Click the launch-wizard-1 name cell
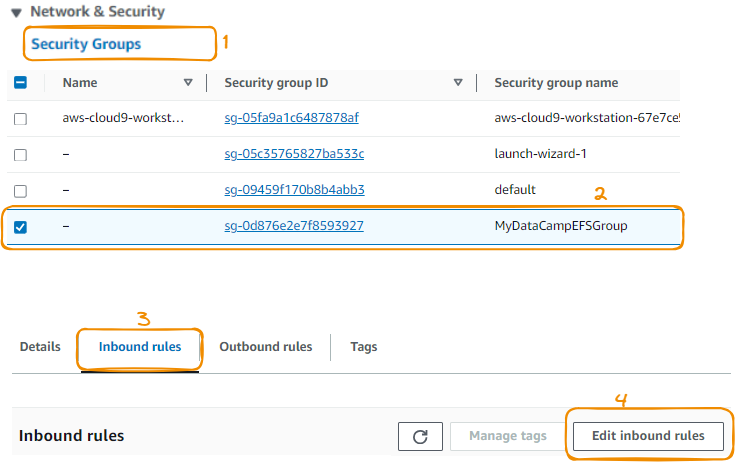The width and height of the screenshot is (739, 463). point(540,154)
